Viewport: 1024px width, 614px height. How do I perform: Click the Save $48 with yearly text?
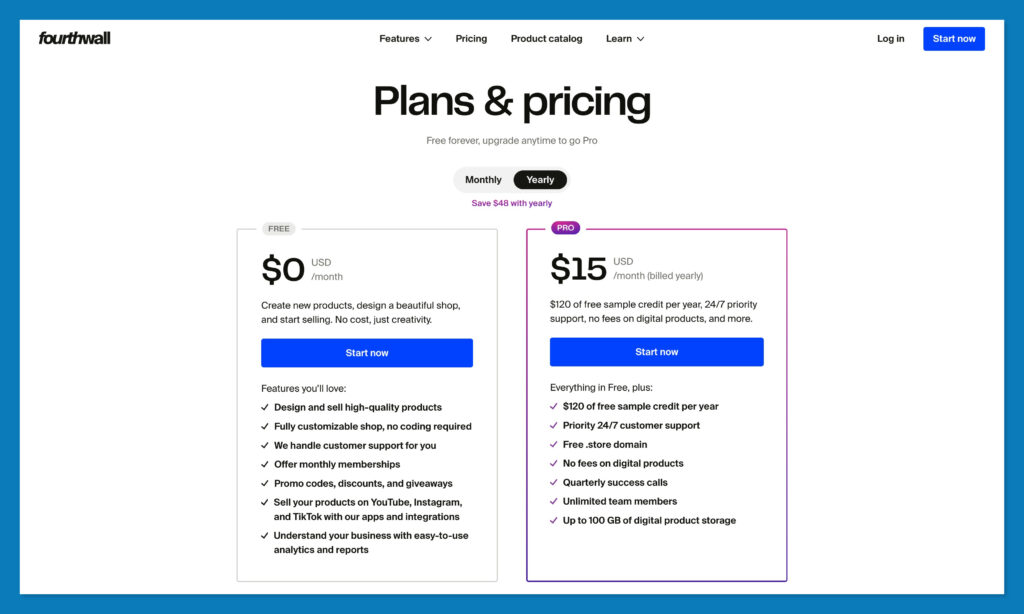(x=511, y=202)
